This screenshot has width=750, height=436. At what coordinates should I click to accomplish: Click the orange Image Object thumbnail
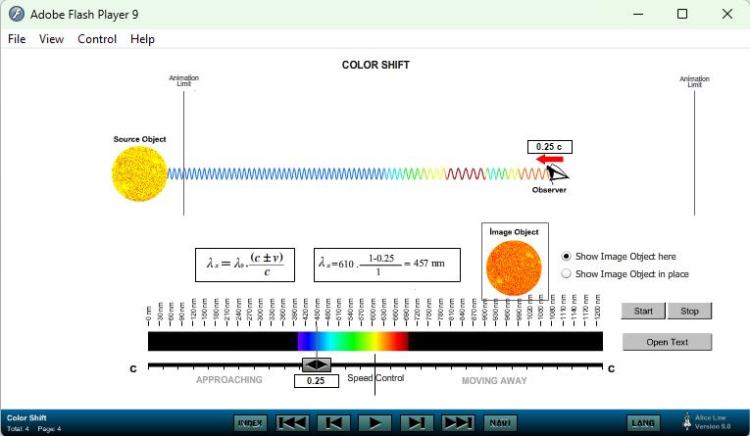click(513, 268)
